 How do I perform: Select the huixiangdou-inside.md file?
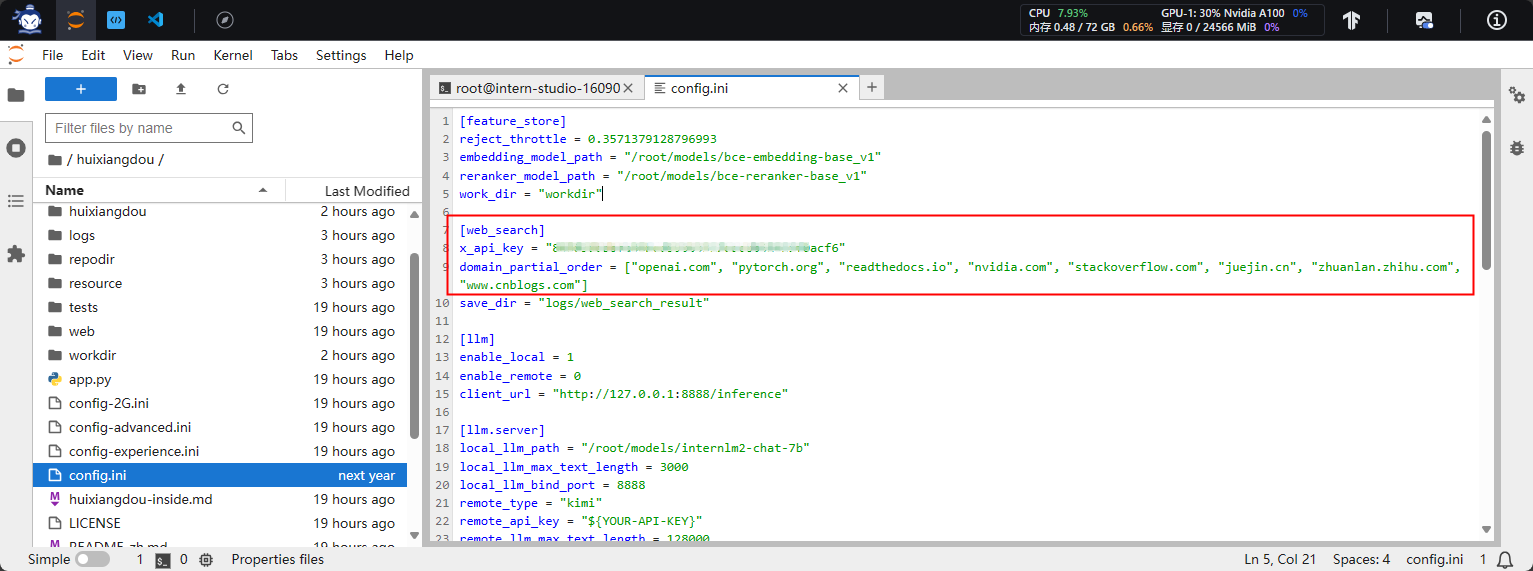pyautogui.click(x=220, y=499)
